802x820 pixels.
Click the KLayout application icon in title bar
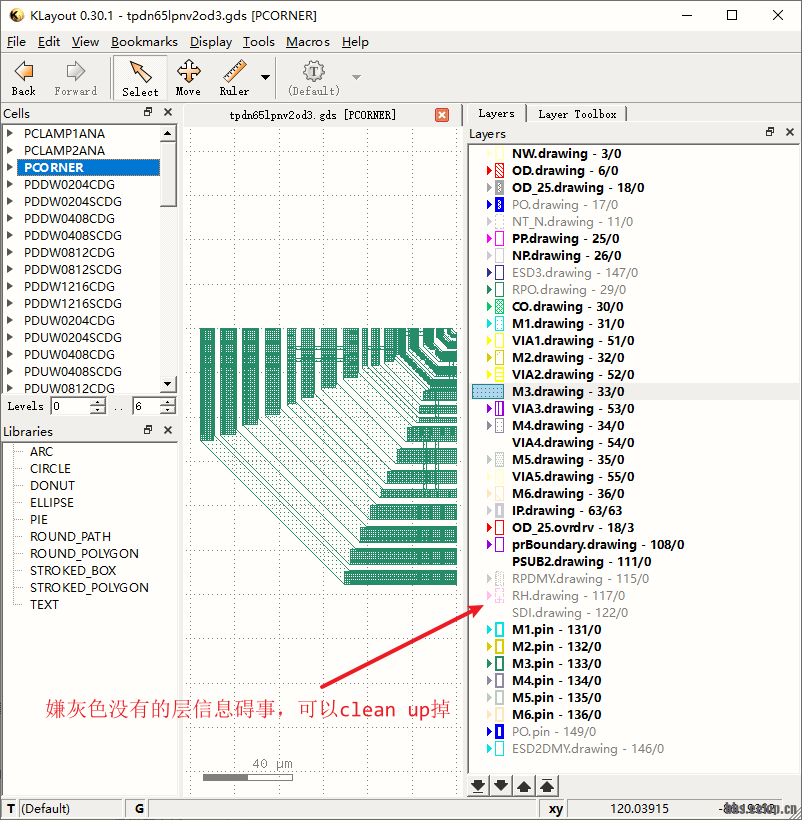pos(17,15)
